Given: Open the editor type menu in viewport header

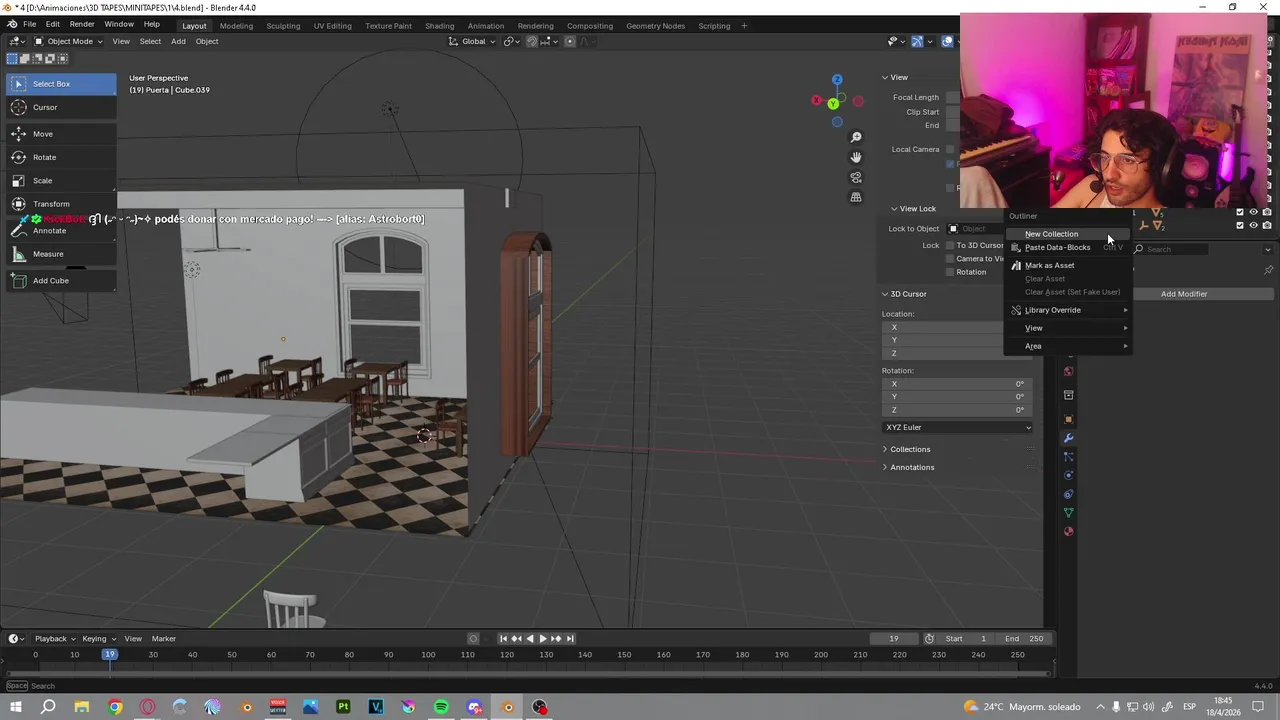Looking at the screenshot, I should 16,41.
